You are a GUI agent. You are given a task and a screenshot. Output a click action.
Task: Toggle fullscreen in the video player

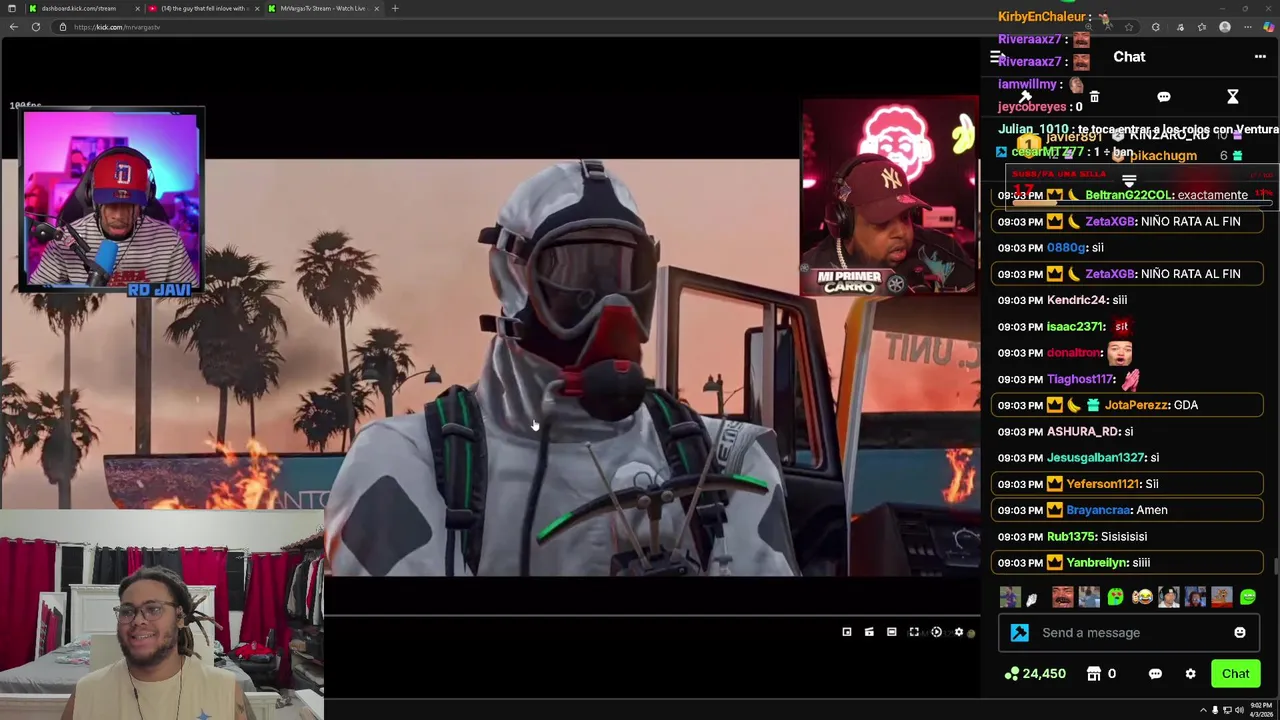(x=914, y=632)
